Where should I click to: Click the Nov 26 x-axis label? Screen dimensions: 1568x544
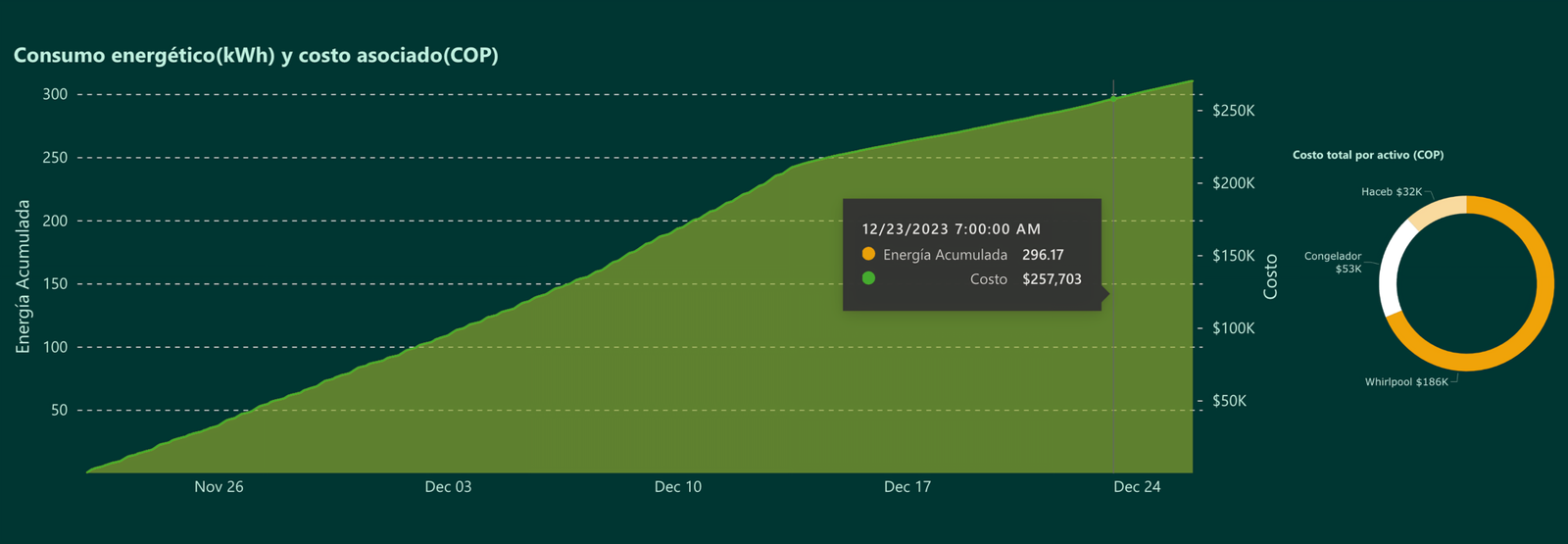[219, 487]
